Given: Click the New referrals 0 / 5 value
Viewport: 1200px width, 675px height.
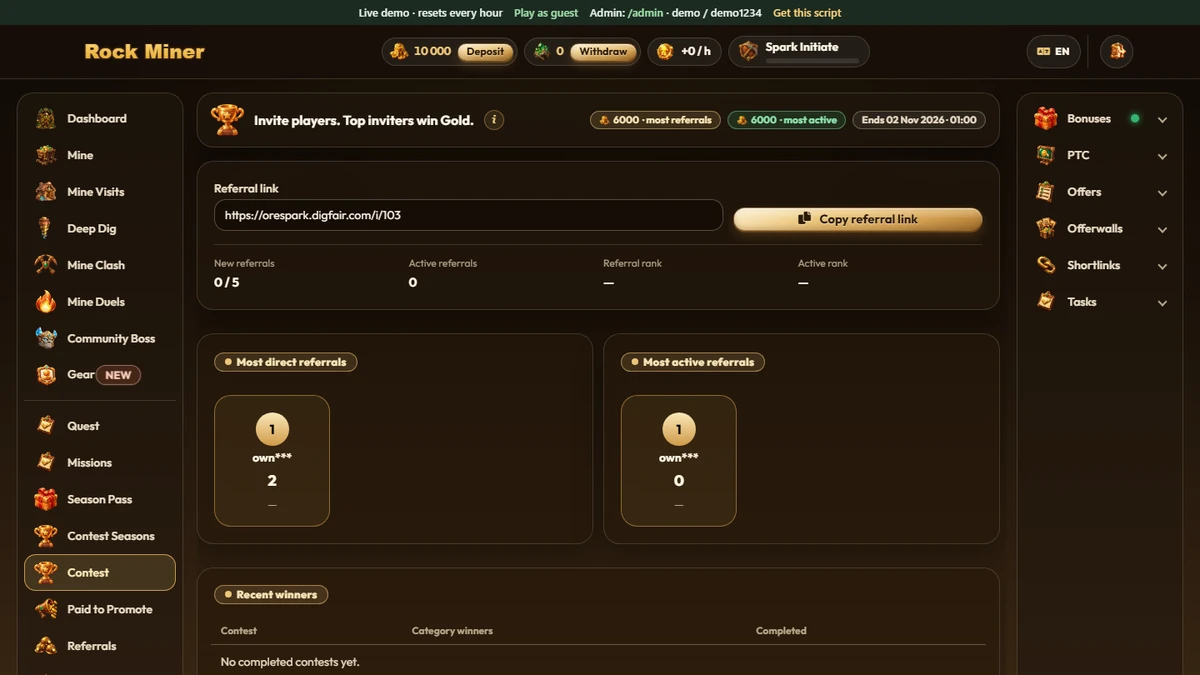Looking at the screenshot, I should (x=227, y=283).
